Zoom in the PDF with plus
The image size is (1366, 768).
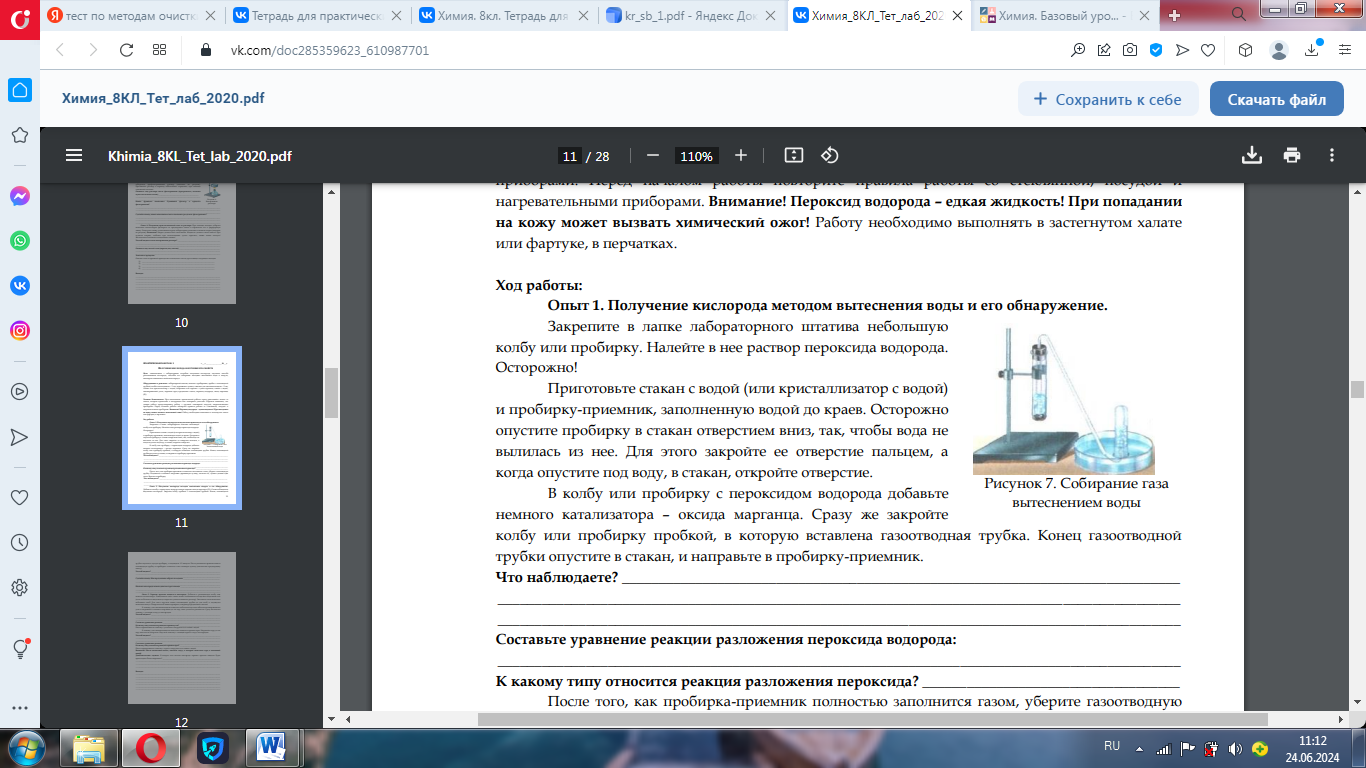coord(741,155)
